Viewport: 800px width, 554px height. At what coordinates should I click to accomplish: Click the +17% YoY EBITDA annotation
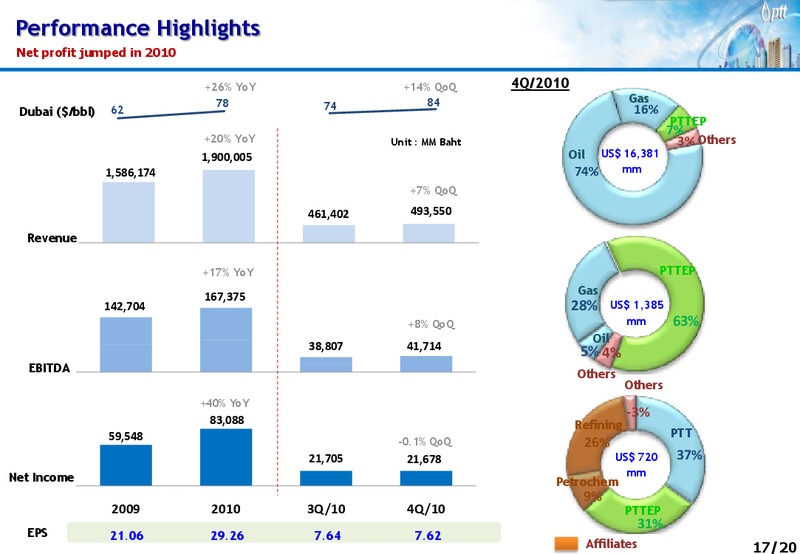228,272
